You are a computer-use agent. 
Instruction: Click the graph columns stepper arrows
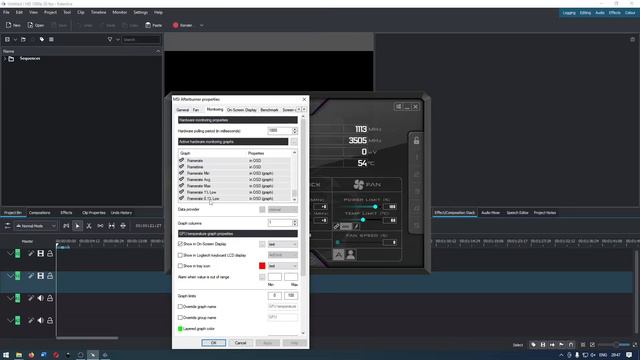[295, 223]
